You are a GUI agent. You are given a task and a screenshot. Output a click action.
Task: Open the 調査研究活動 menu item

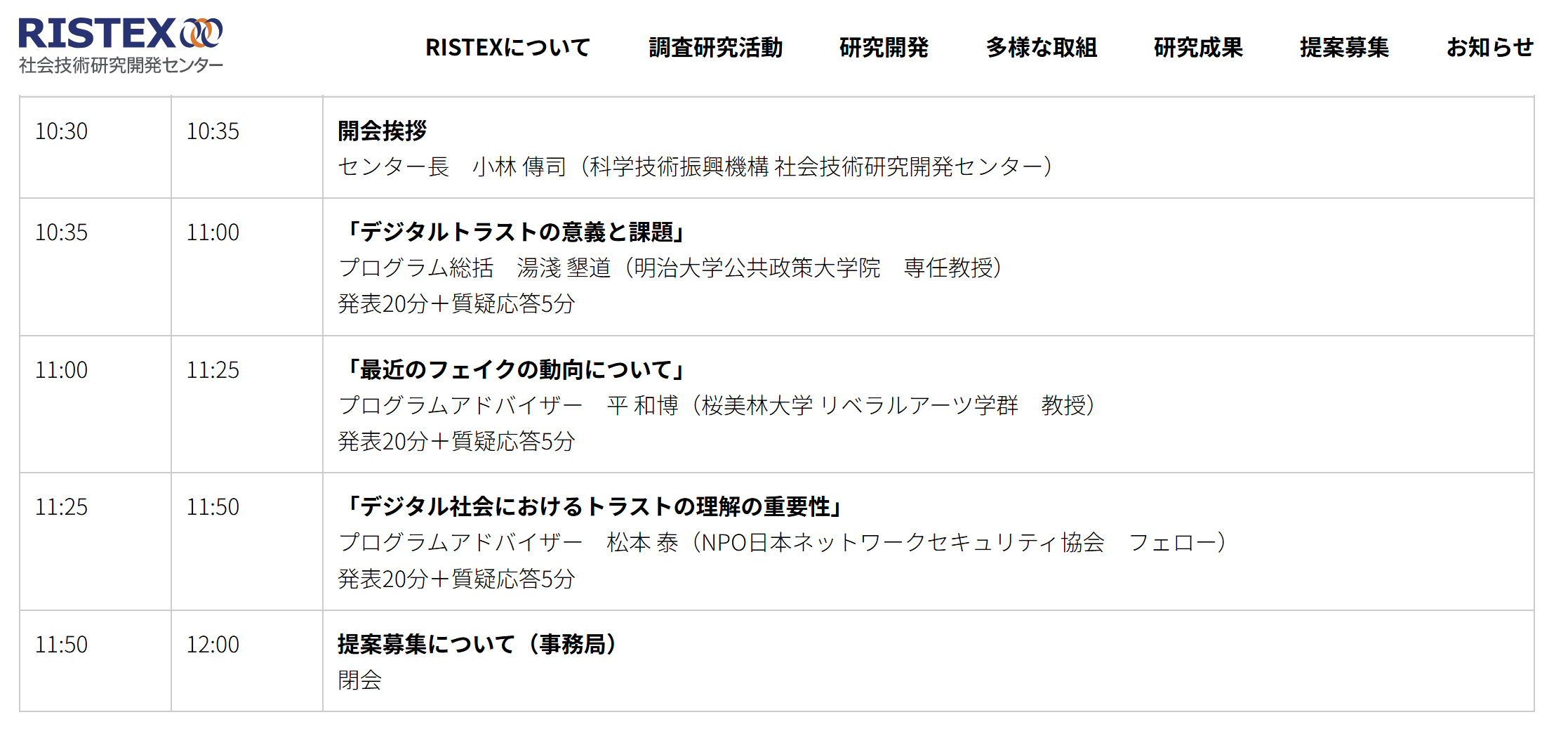(715, 48)
